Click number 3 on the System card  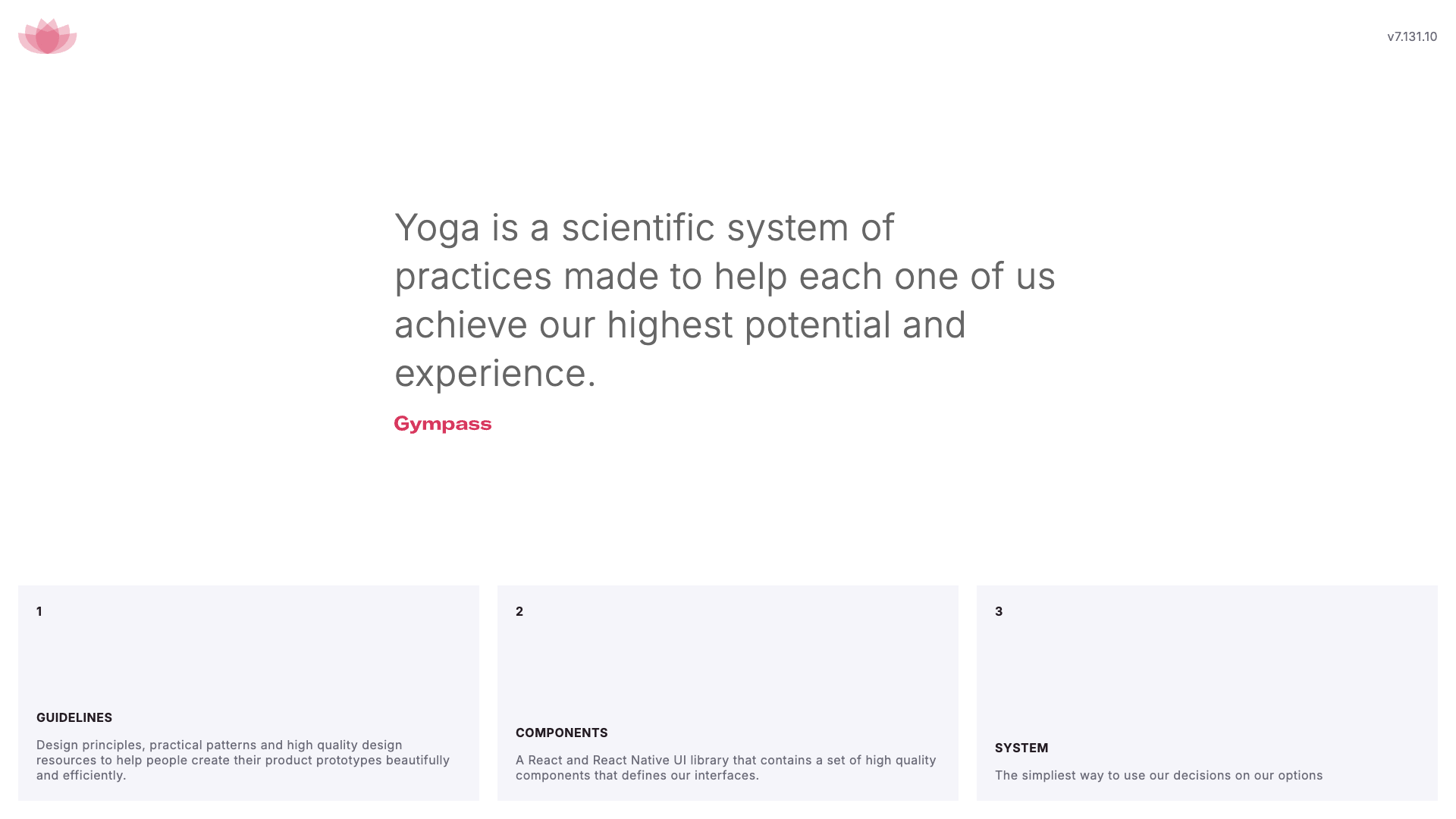pyautogui.click(x=999, y=611)
